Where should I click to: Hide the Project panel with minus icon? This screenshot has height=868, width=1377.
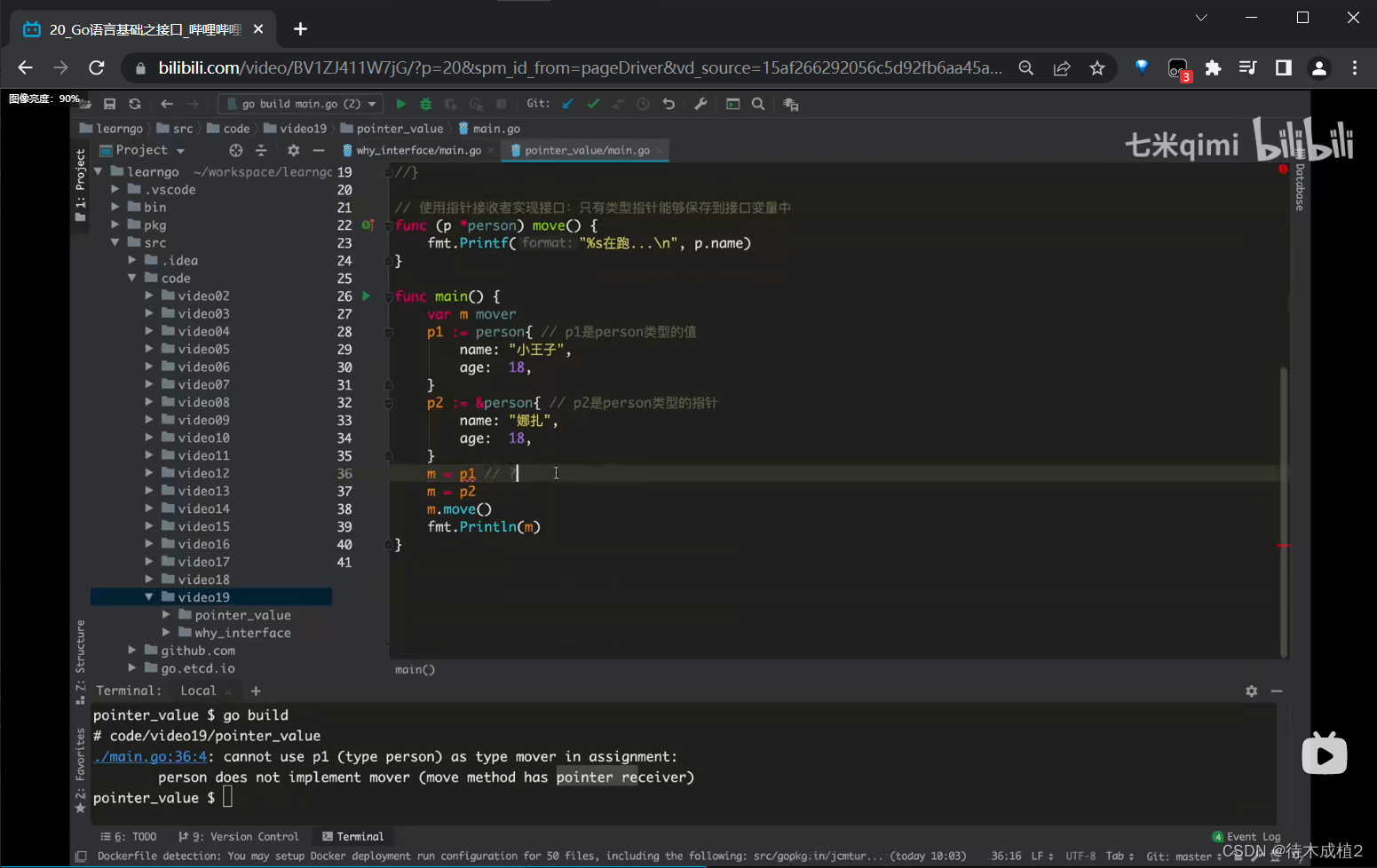click(319, 150)
